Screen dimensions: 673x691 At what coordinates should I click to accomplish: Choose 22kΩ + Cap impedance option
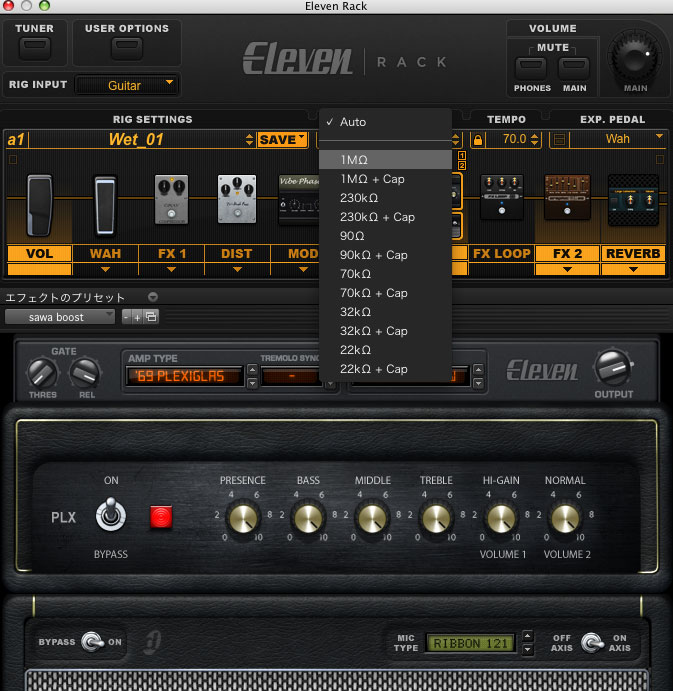tap(385, 369)
